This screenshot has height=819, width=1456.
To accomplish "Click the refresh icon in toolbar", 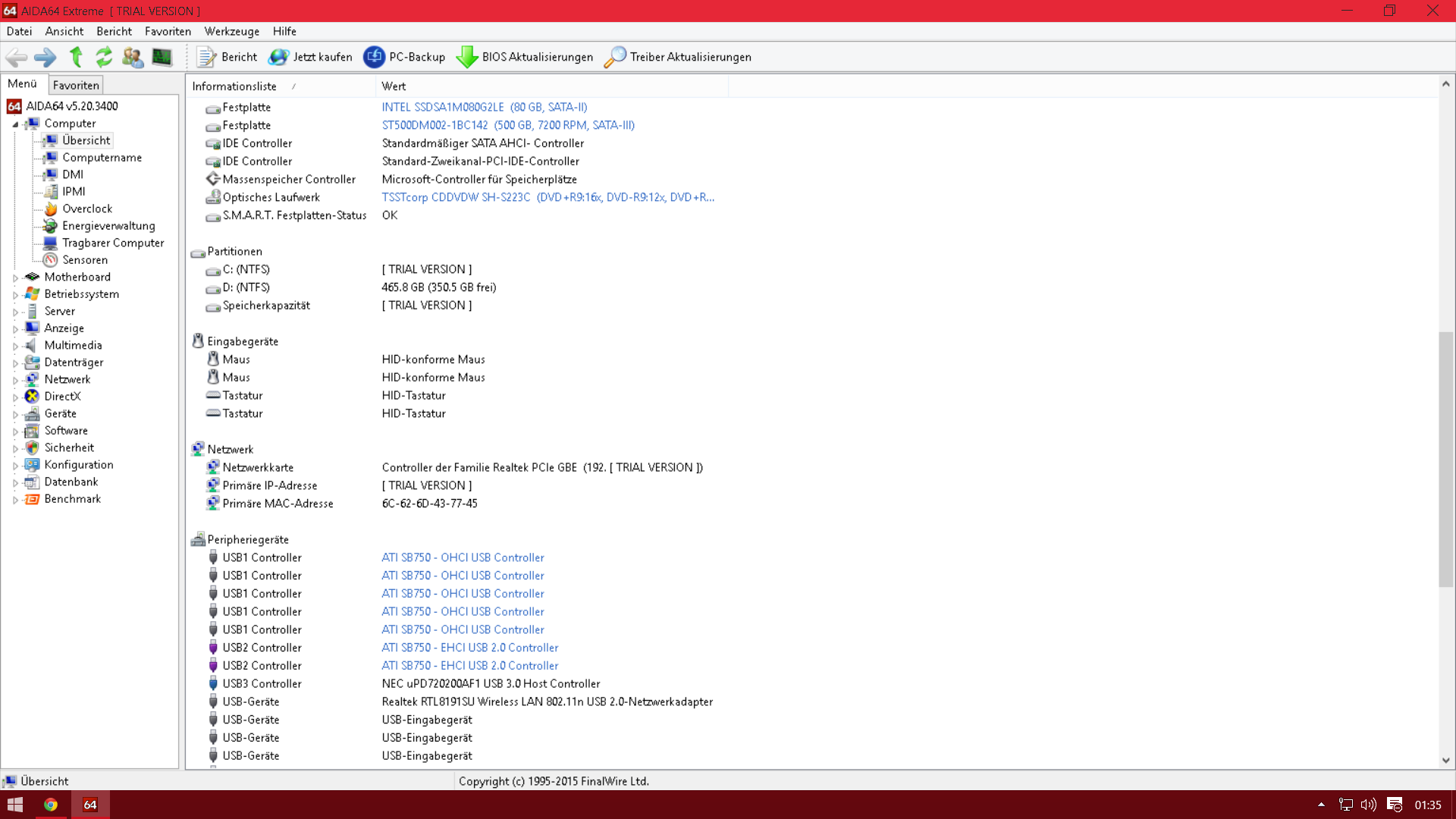I will click(104, 57).
